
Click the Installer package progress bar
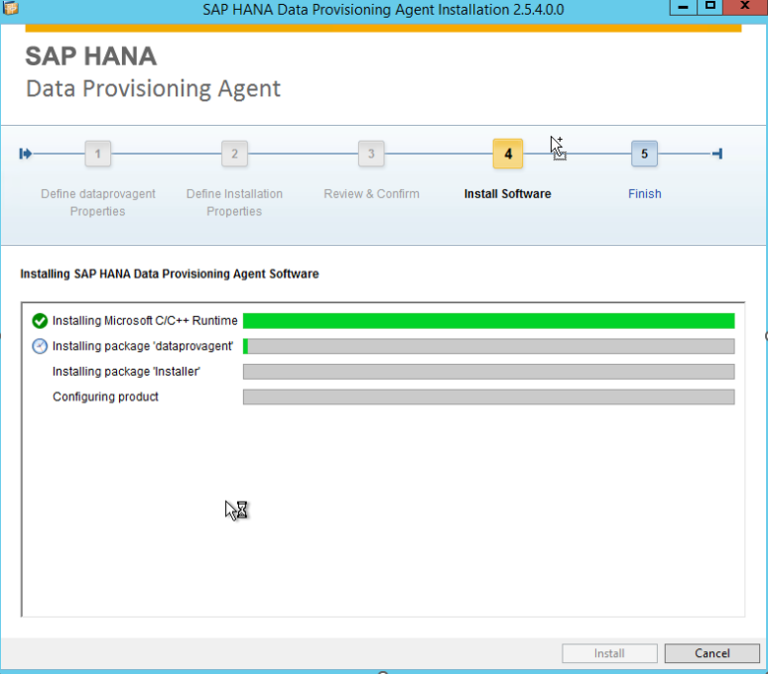click(x=489, y=372)
